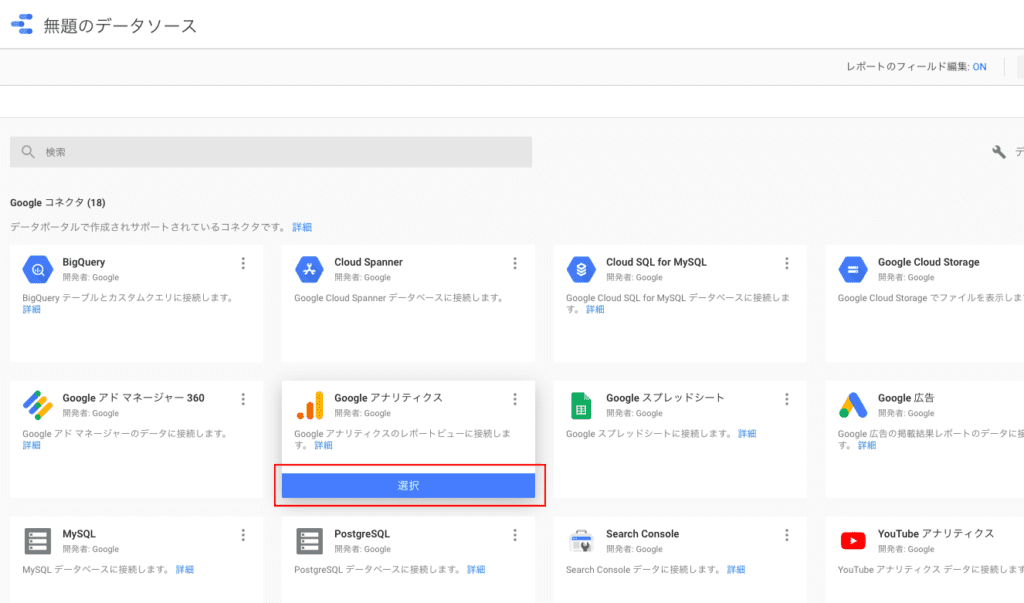Click the YouTube アナリティクス icon
The width and height of the screenshot is (1024, 603).
pos(853,541)
